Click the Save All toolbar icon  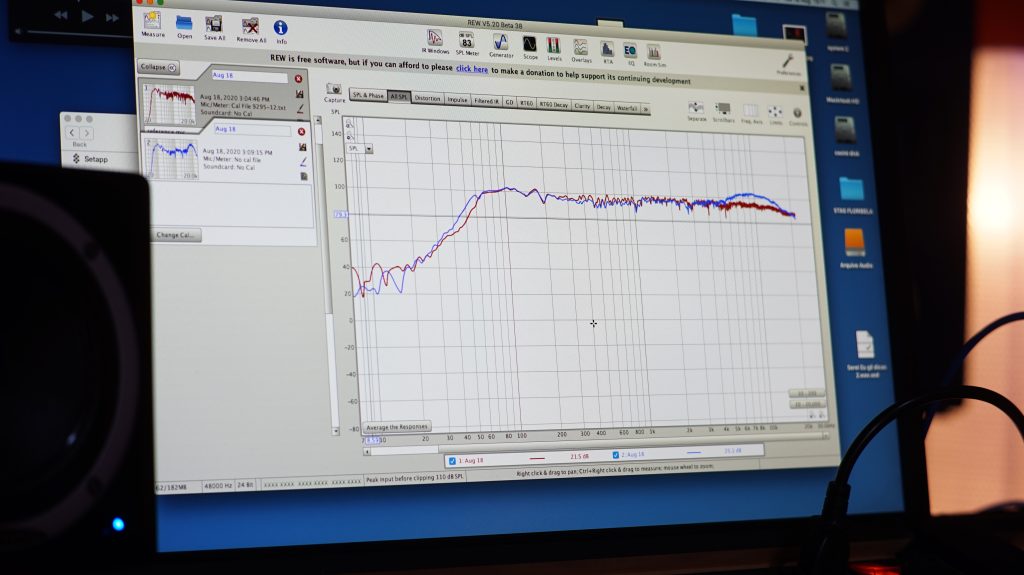point(214,26)
